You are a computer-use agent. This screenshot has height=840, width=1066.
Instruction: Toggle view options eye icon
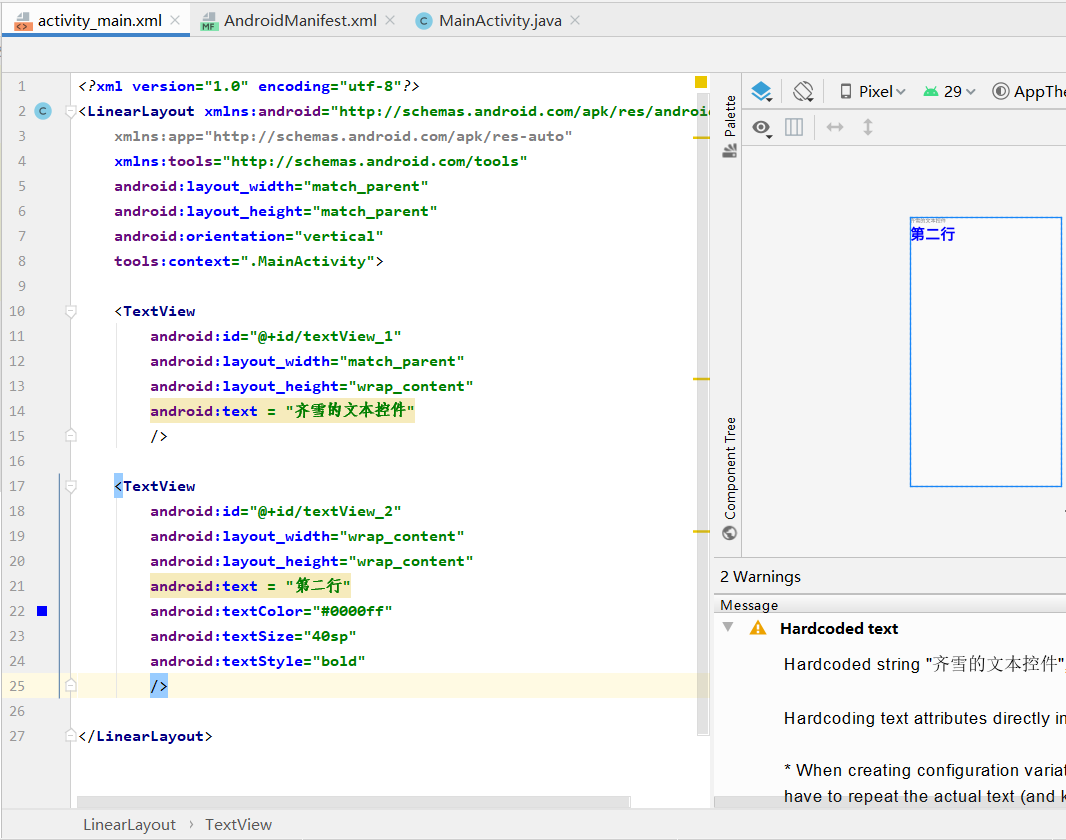point(762,127)
